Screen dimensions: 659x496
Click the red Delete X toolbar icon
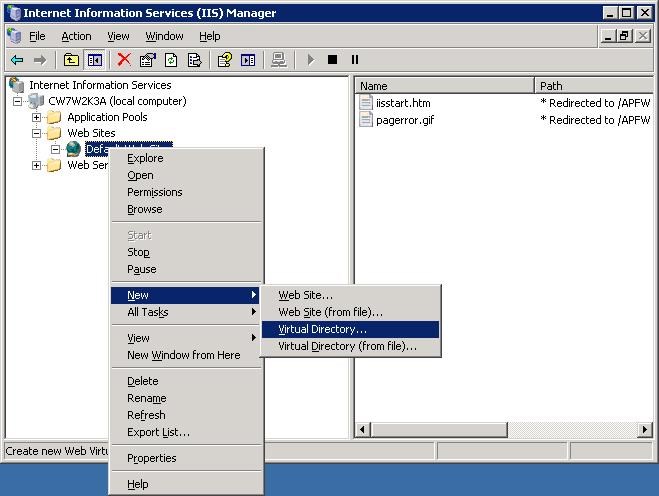tap(124, 60)
